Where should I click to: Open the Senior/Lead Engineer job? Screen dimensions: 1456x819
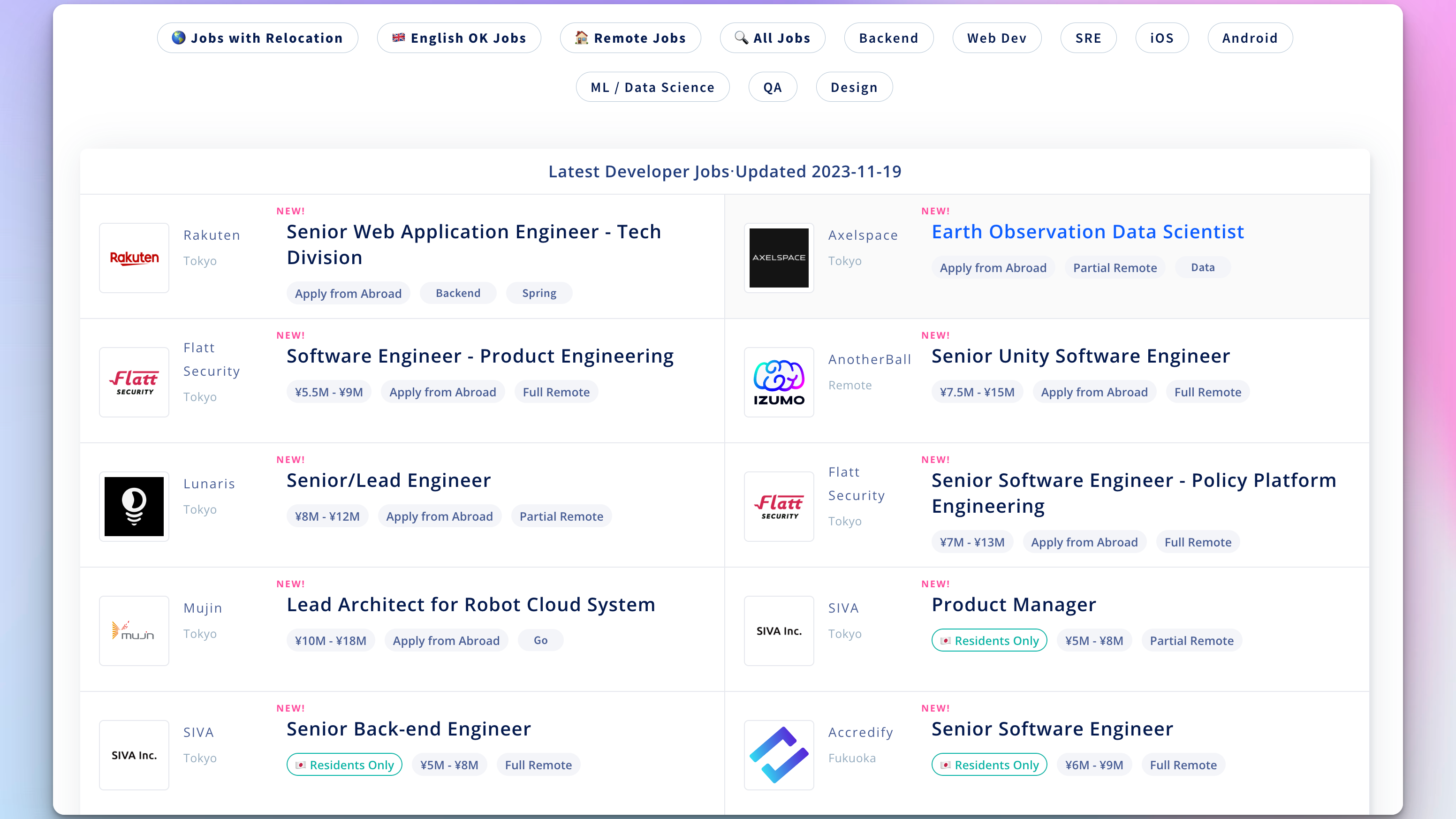point(389,480)
